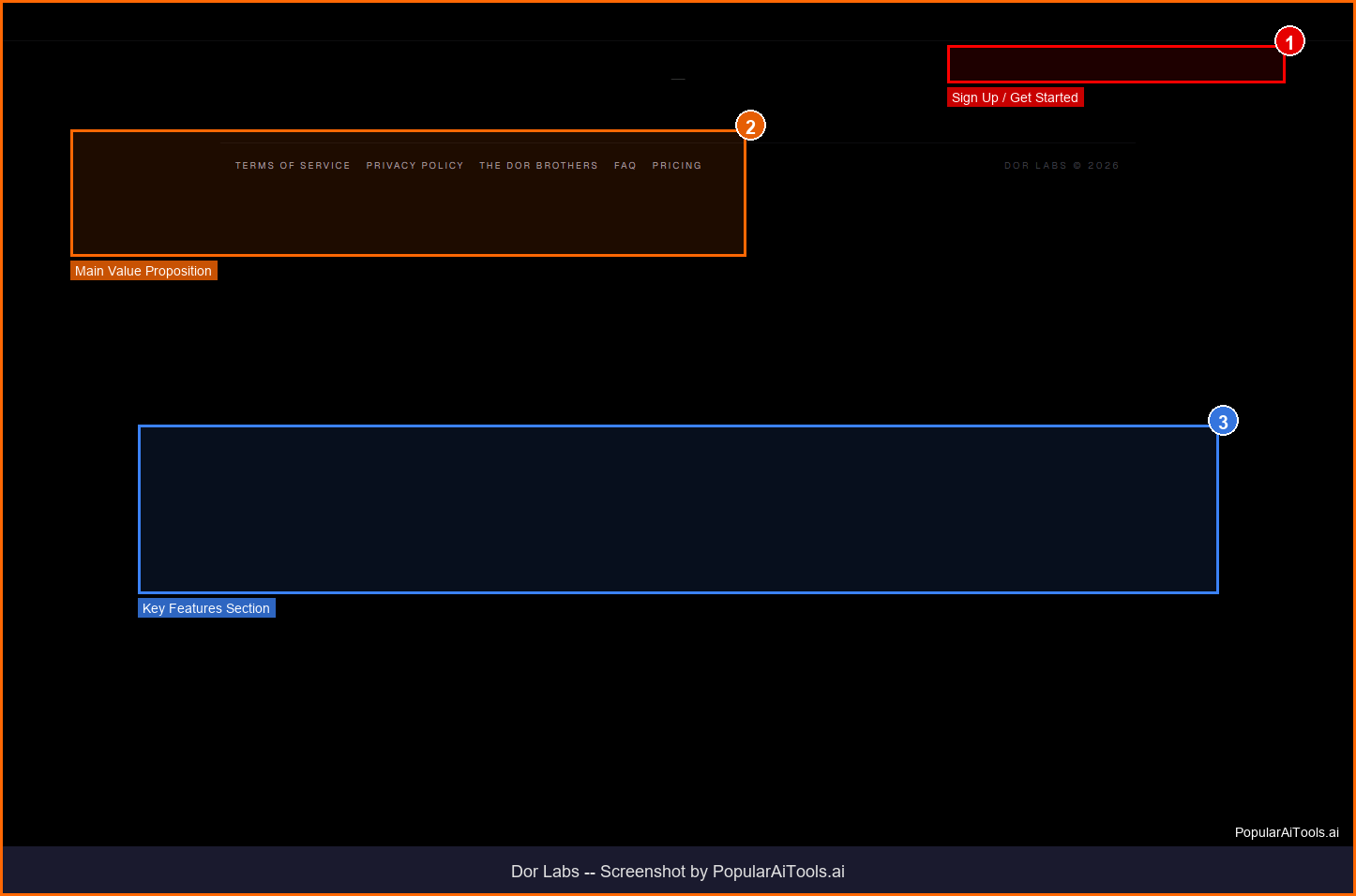Viewport: 1356px width, 896px height.
Task: Open the Terms of Service link
Action: (x=293, y=166)
